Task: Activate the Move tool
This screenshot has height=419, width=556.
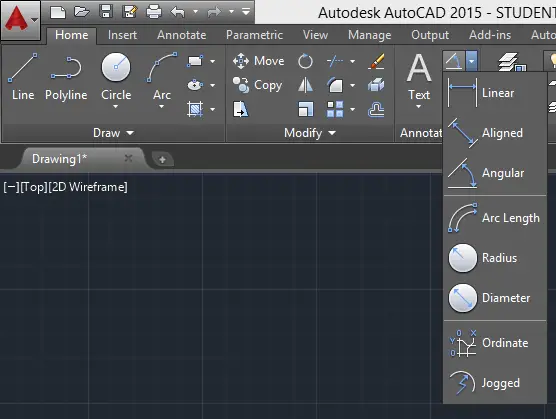Action: (x=258, y=61)
